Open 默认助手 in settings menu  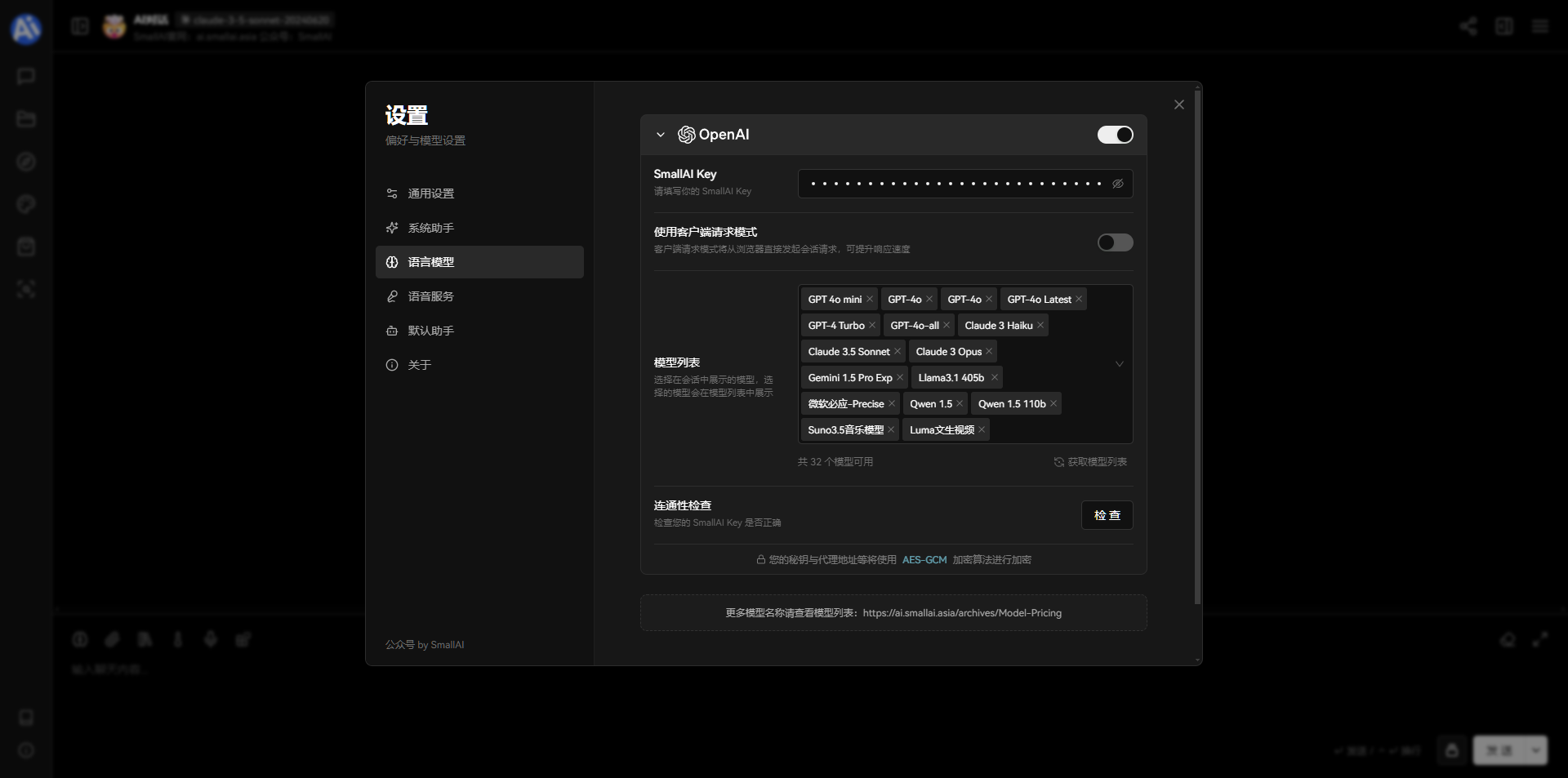(479, 331)
